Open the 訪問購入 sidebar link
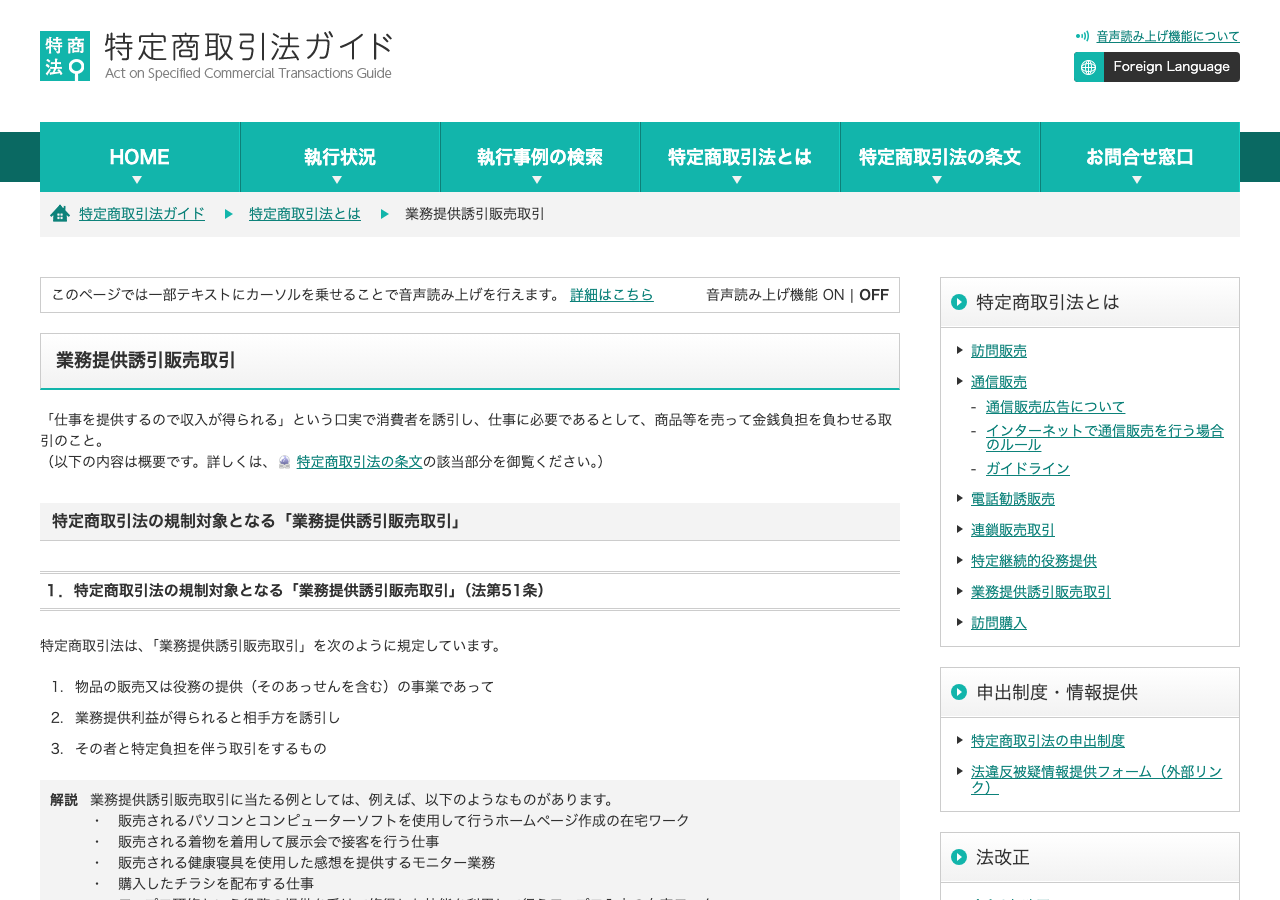Image resolution: width=1280 pixels, height=900 pixels. tap(999, 623)
